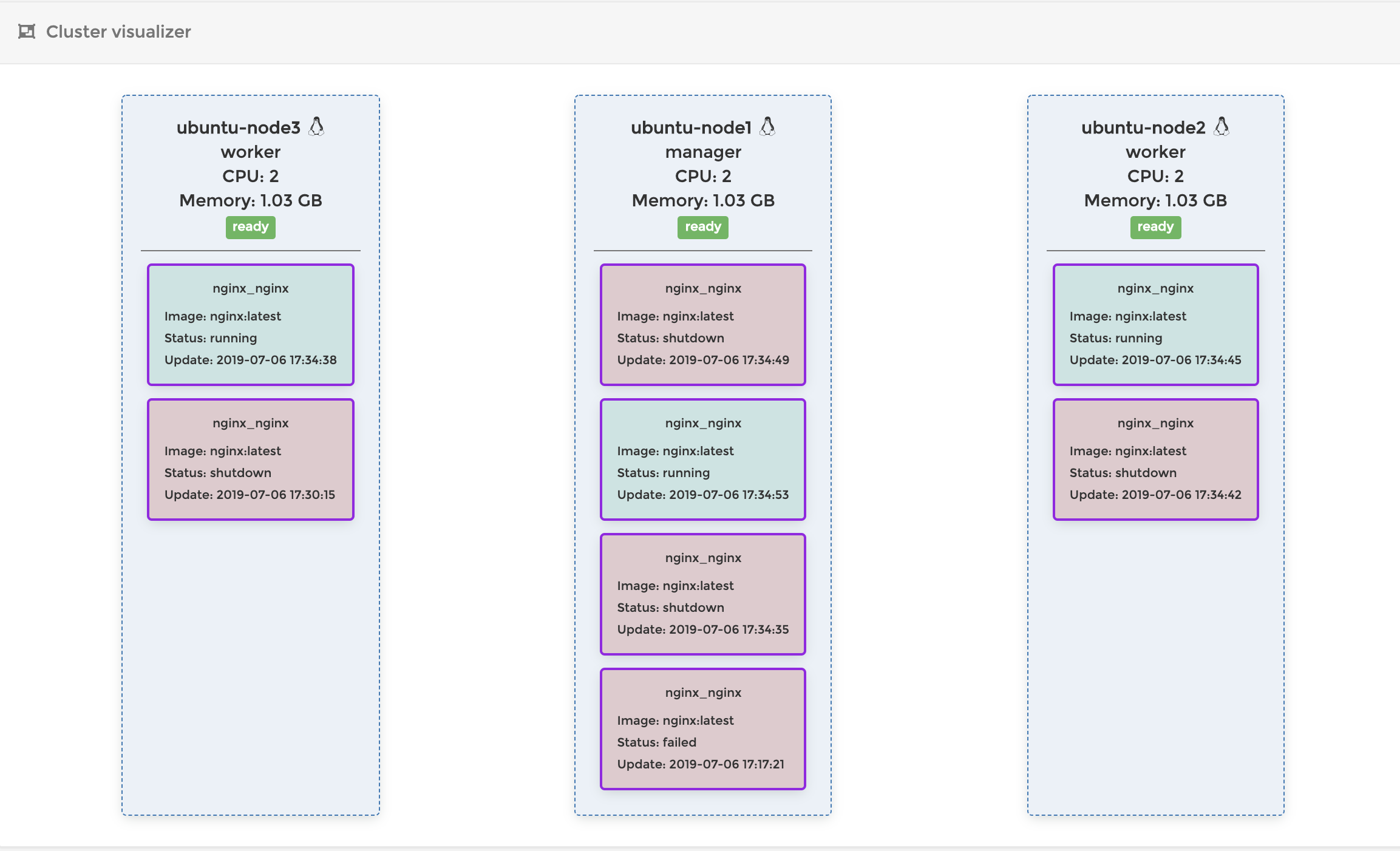Select the shutdown task updated at 17:34:49
Viewport: 1400px width, 851px height.
702,325
